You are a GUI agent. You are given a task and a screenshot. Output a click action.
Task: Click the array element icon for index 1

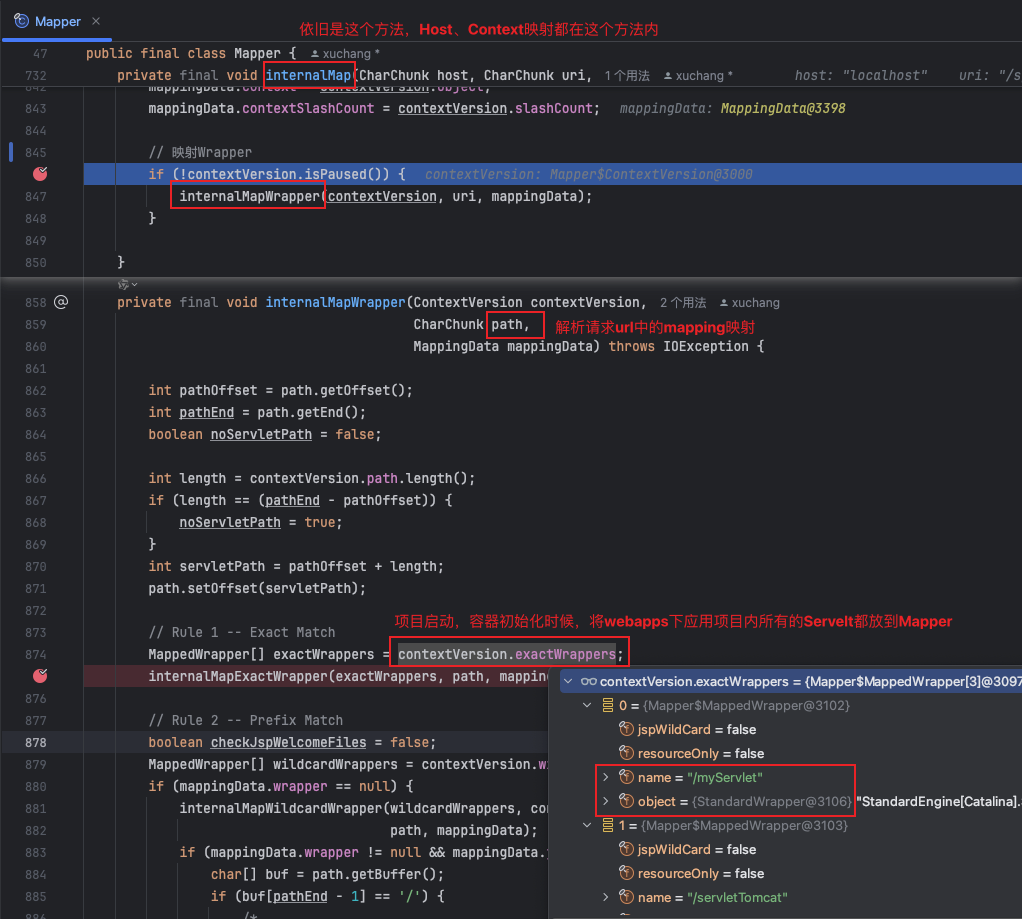coord(608,826)
